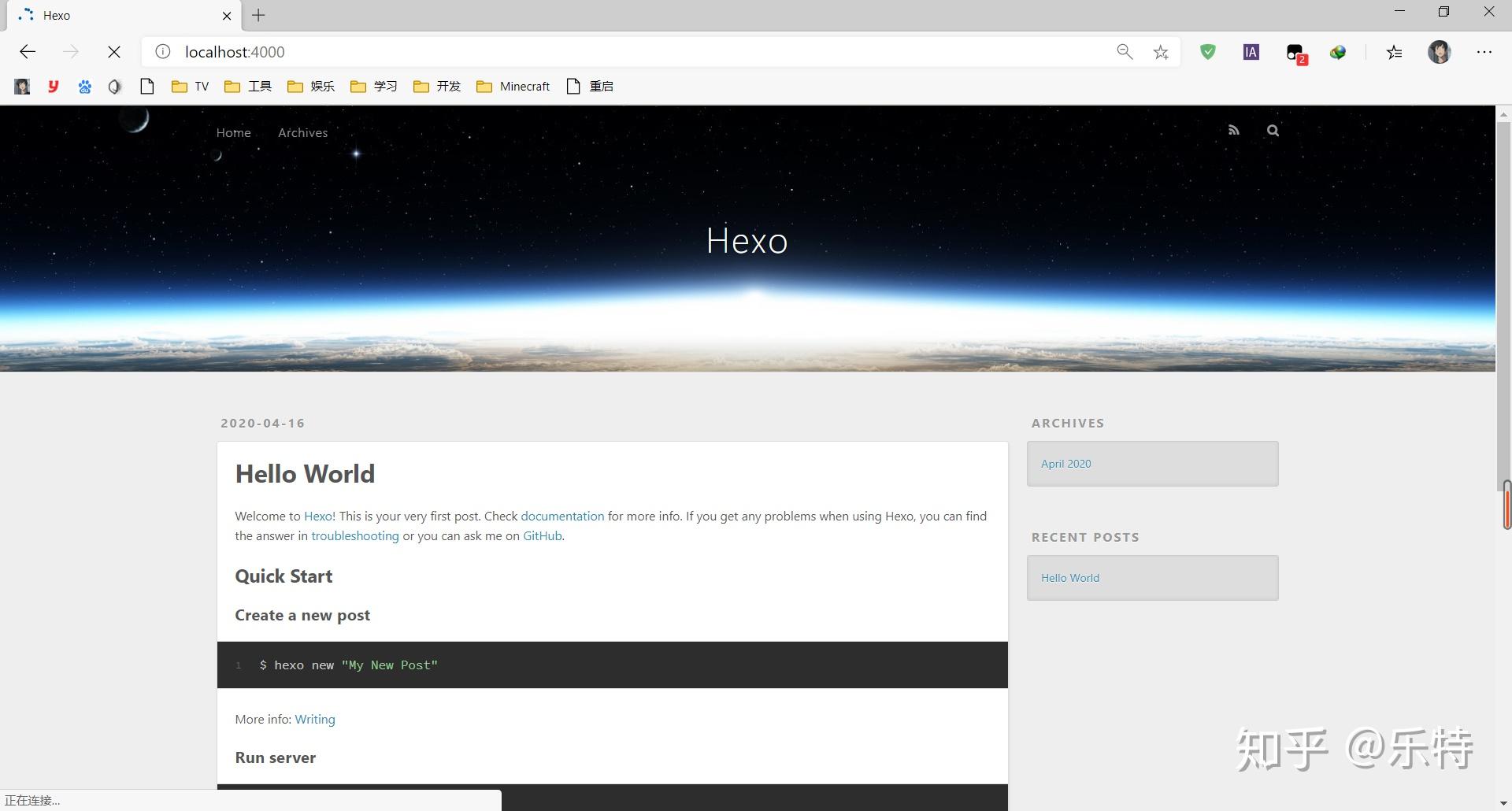Open the purple IA extension

click(1251, 52)
